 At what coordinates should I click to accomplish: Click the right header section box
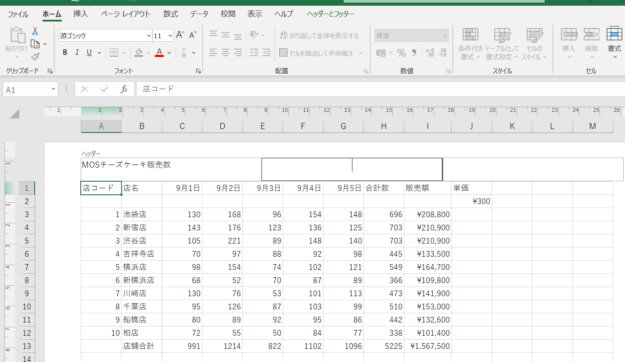(x=533, y=169)
